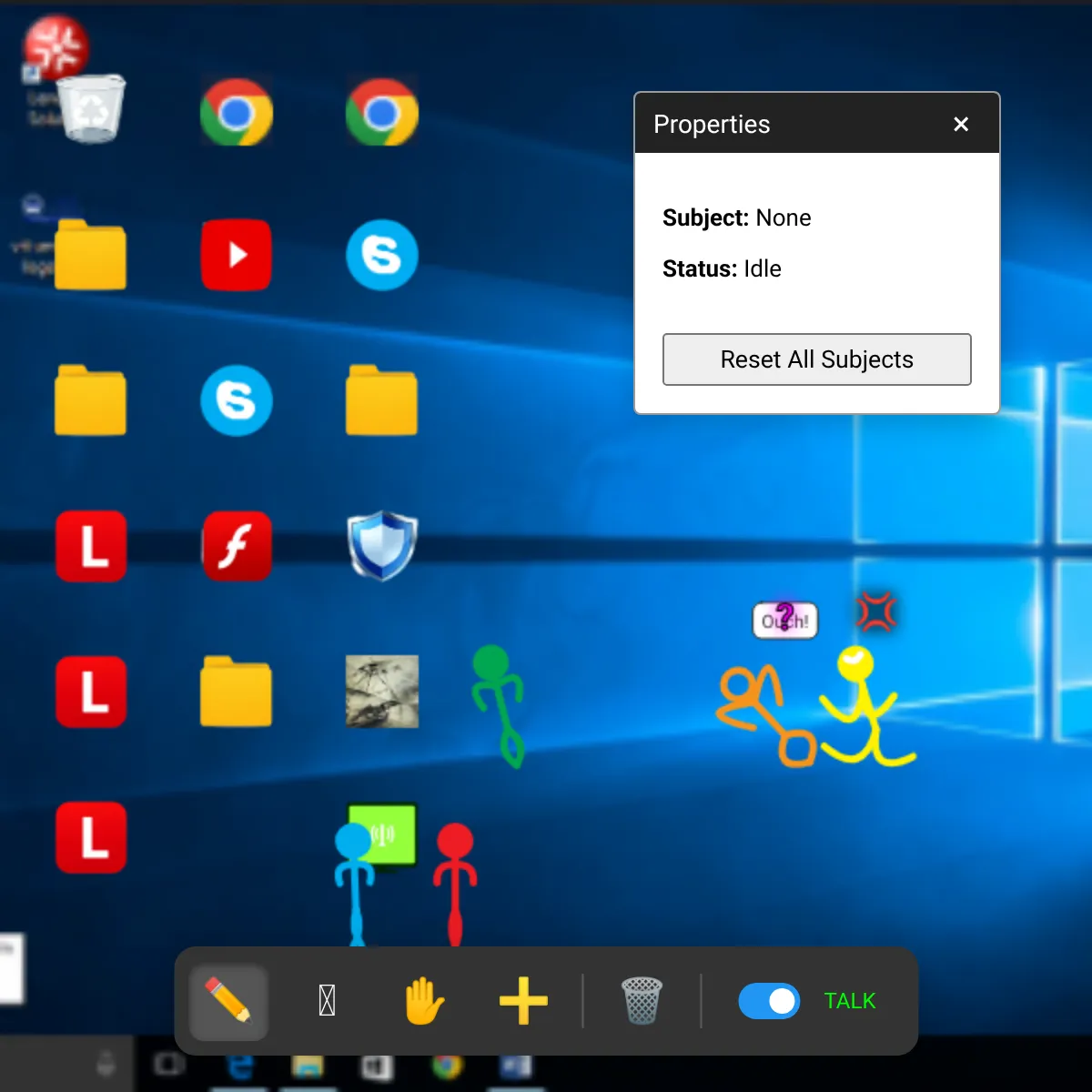Open the Chrome icon right of Recycle Bin
1092x1092 pixels.
pyautogui.click(x=237, y=111)
